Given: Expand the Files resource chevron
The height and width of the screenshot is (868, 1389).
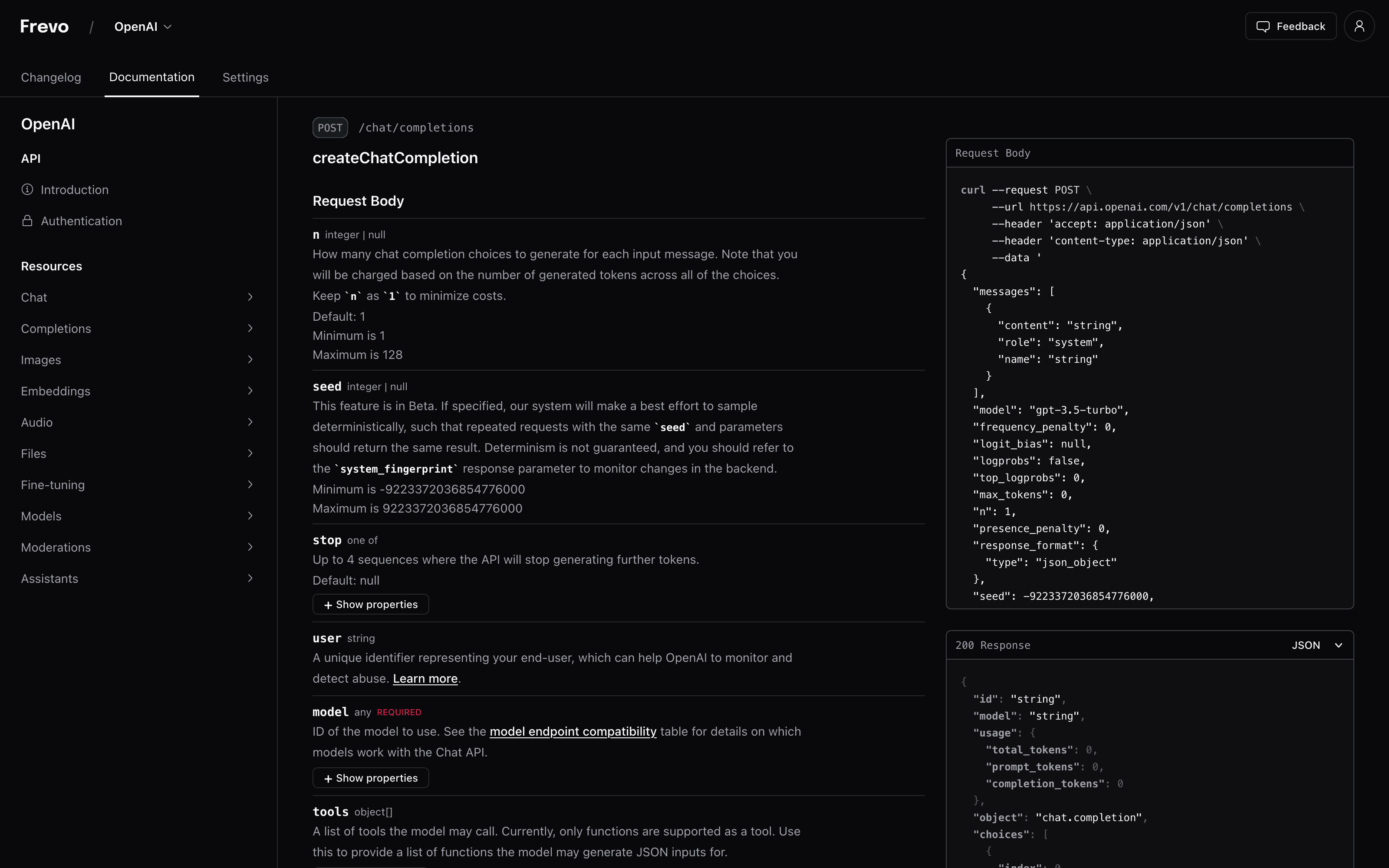Looking at the screenshot, I should tap(250, 454).
